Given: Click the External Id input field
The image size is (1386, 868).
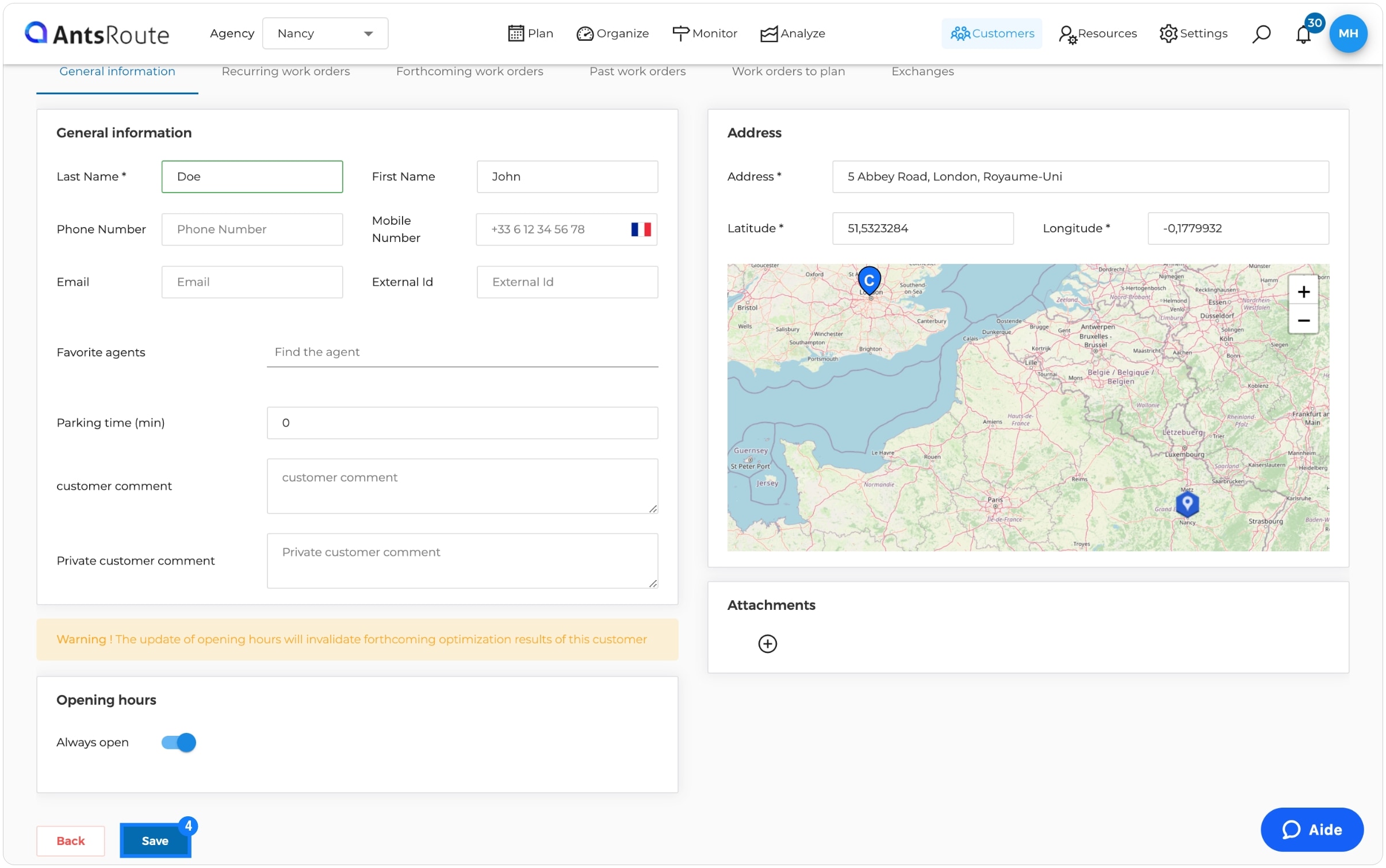Looking at the screenshot, I should pyautogui.click(x=567, y=282).
